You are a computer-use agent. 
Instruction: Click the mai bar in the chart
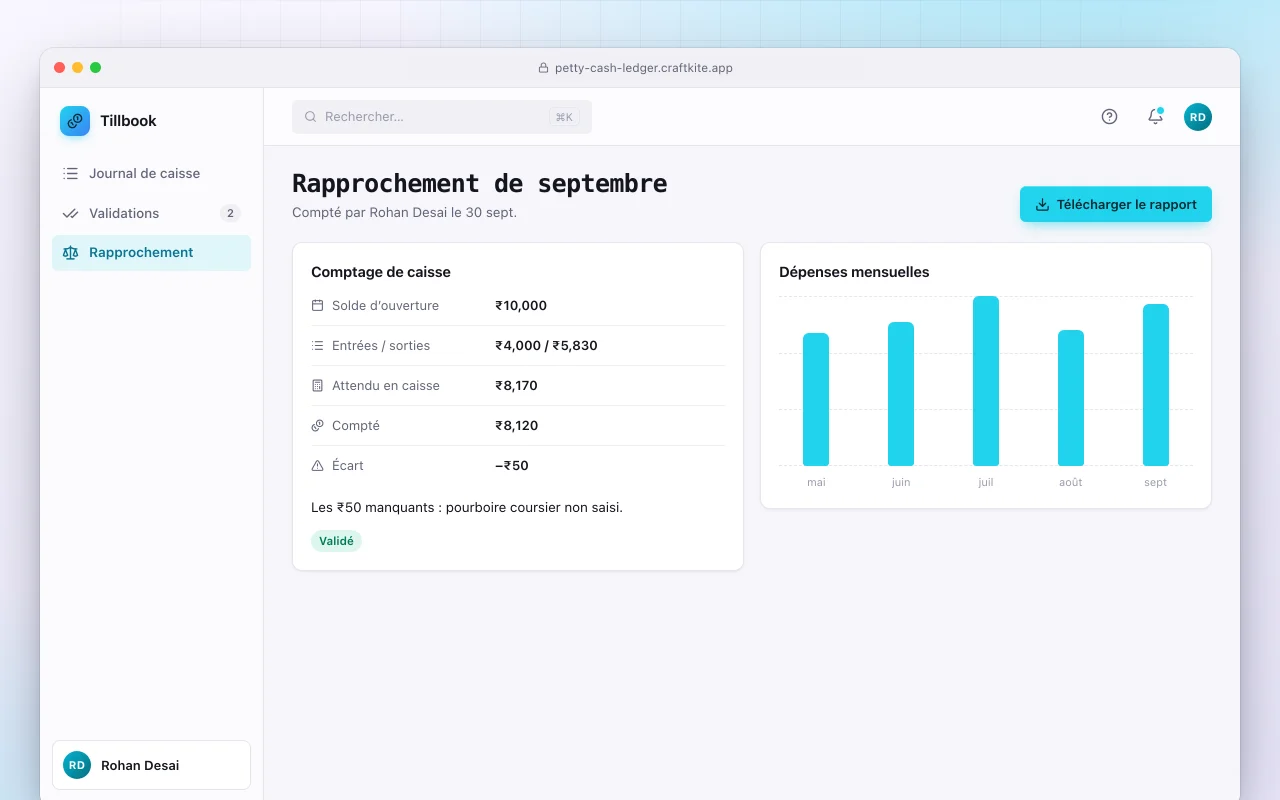click(816, 400)
